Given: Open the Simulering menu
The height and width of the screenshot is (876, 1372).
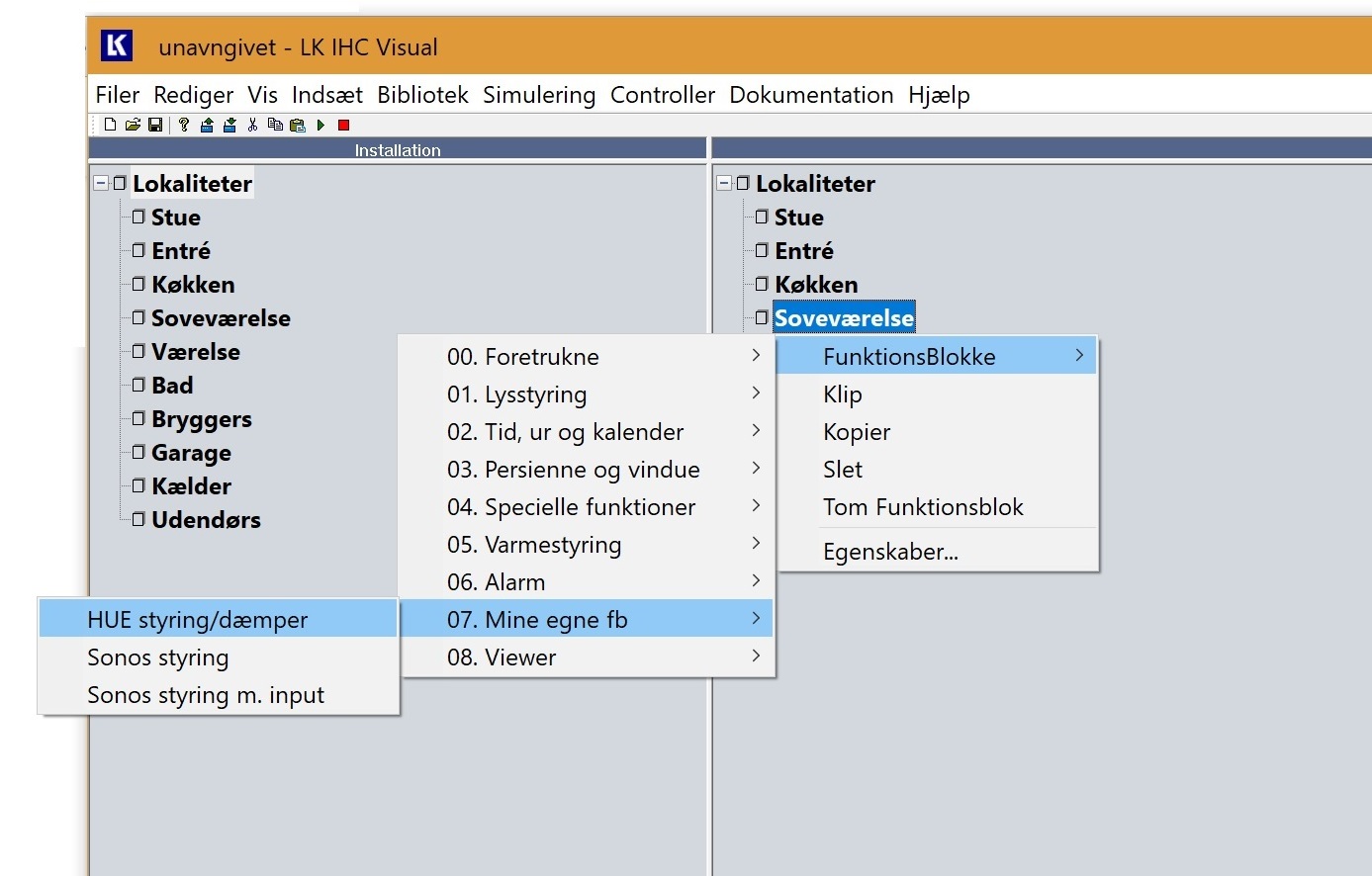Looking at the screenshot, I should pos(539,95).
